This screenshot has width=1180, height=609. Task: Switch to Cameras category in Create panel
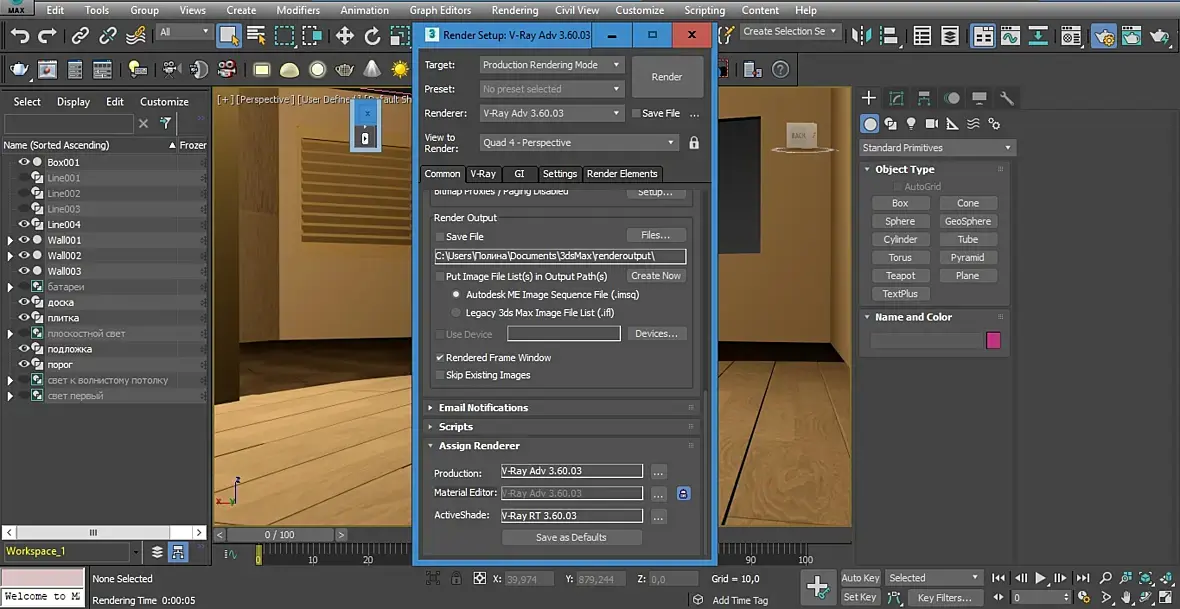(x=932, y=124)
